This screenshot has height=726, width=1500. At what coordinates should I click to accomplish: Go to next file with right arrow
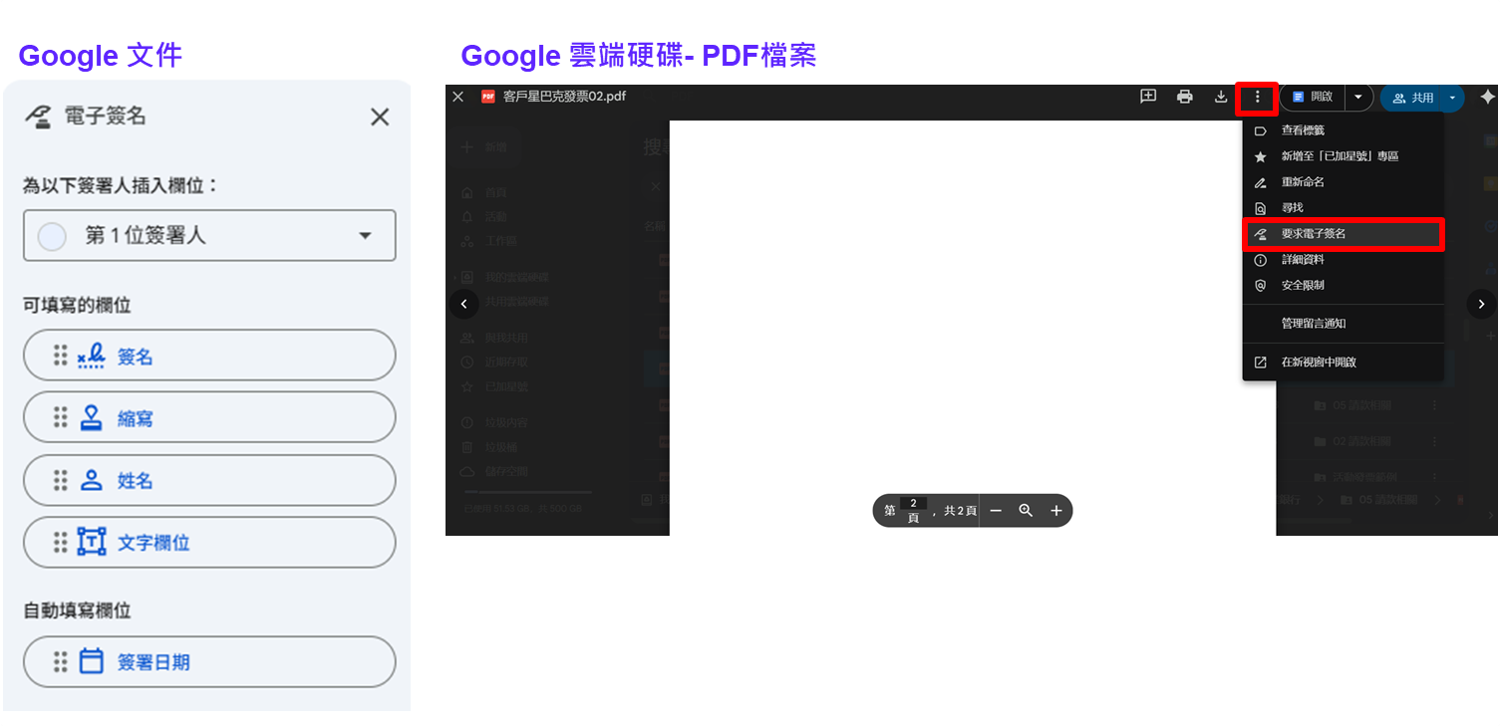click(1481, 304)
